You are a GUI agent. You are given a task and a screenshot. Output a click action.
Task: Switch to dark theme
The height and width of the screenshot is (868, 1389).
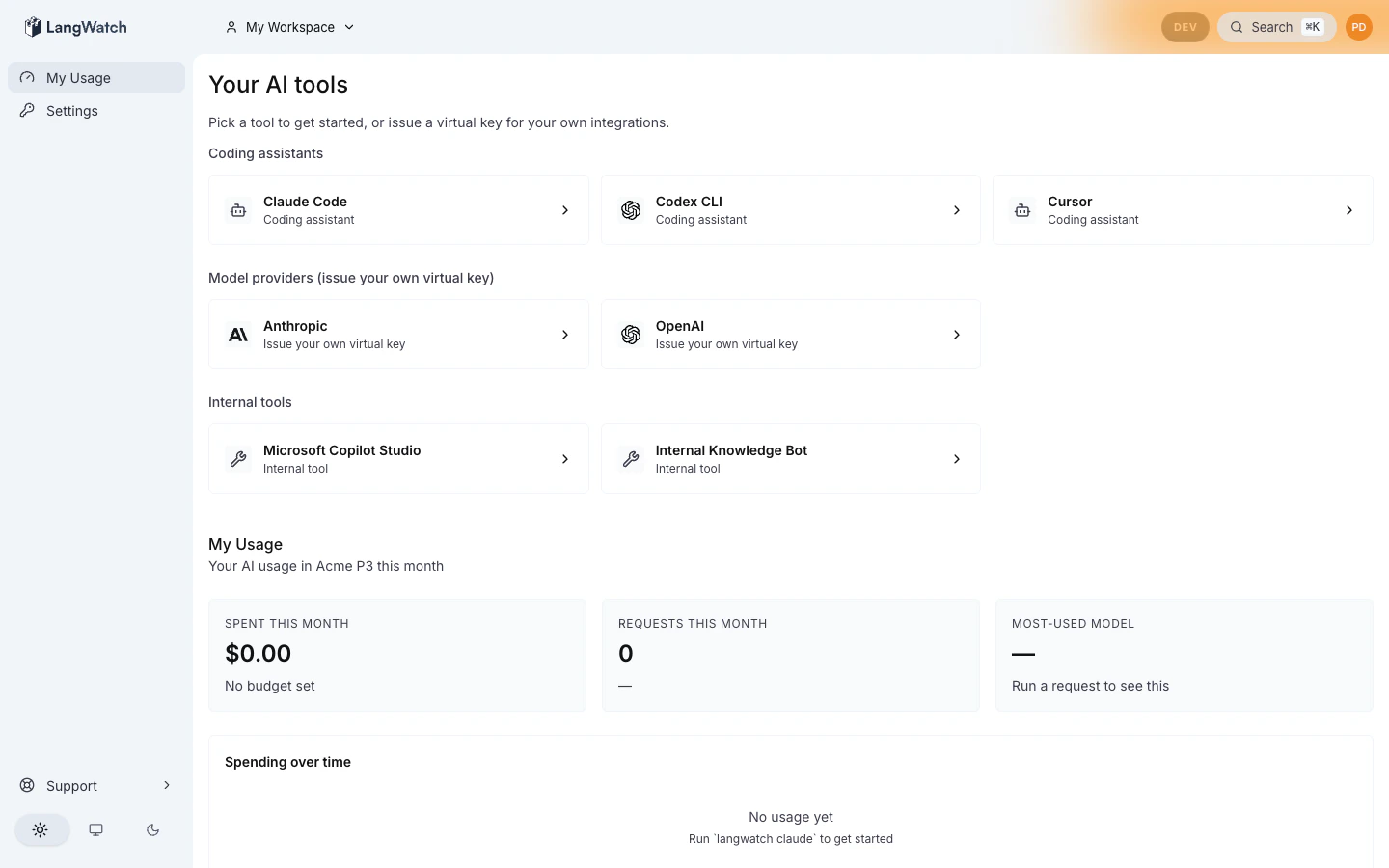(x=152, y=829)
